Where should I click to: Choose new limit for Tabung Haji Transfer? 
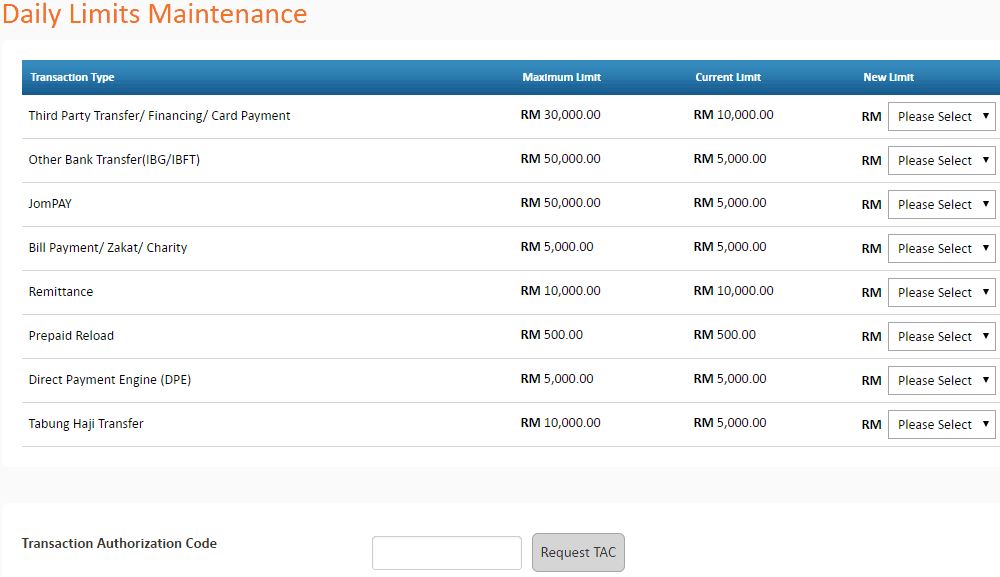click(942, 424)
